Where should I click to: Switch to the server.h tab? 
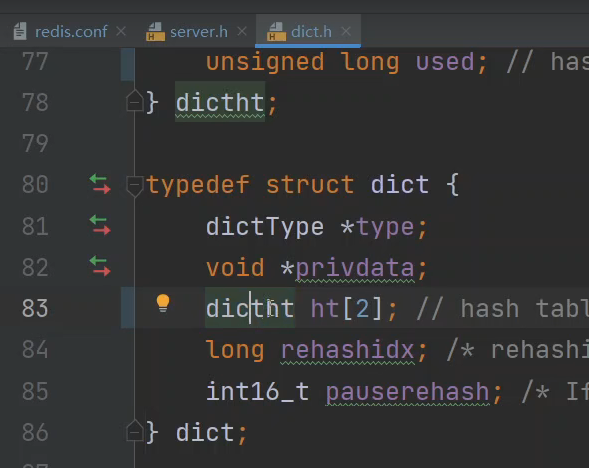coord(199,32)
